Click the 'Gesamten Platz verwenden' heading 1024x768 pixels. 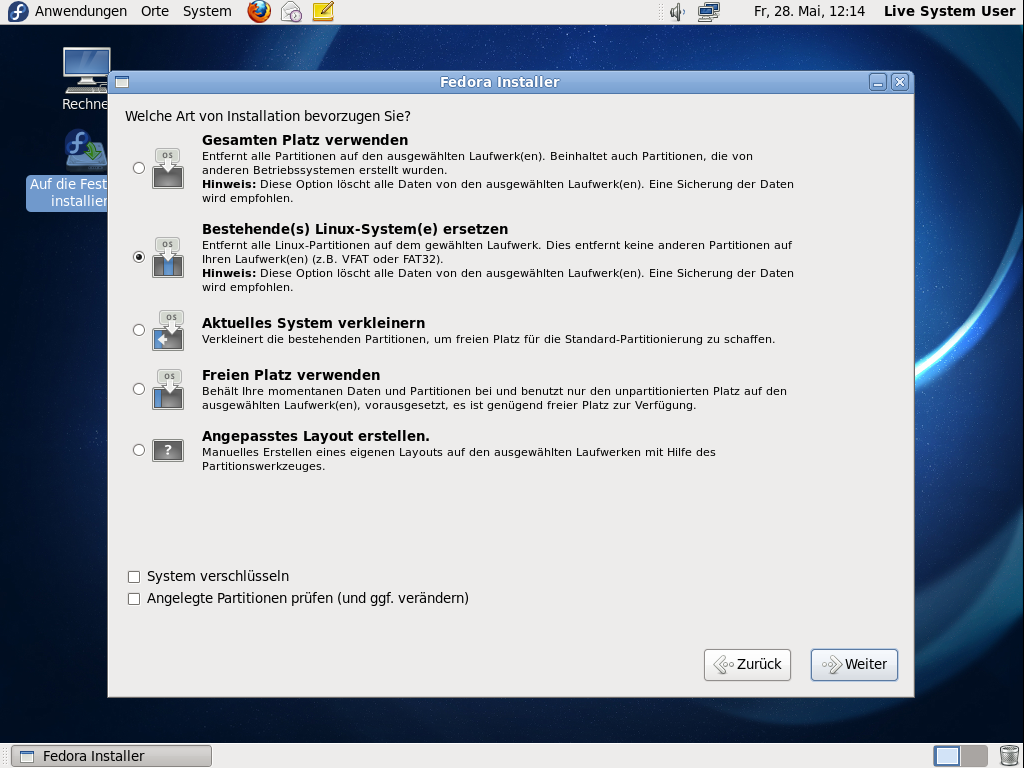click(x=305, y=140)
